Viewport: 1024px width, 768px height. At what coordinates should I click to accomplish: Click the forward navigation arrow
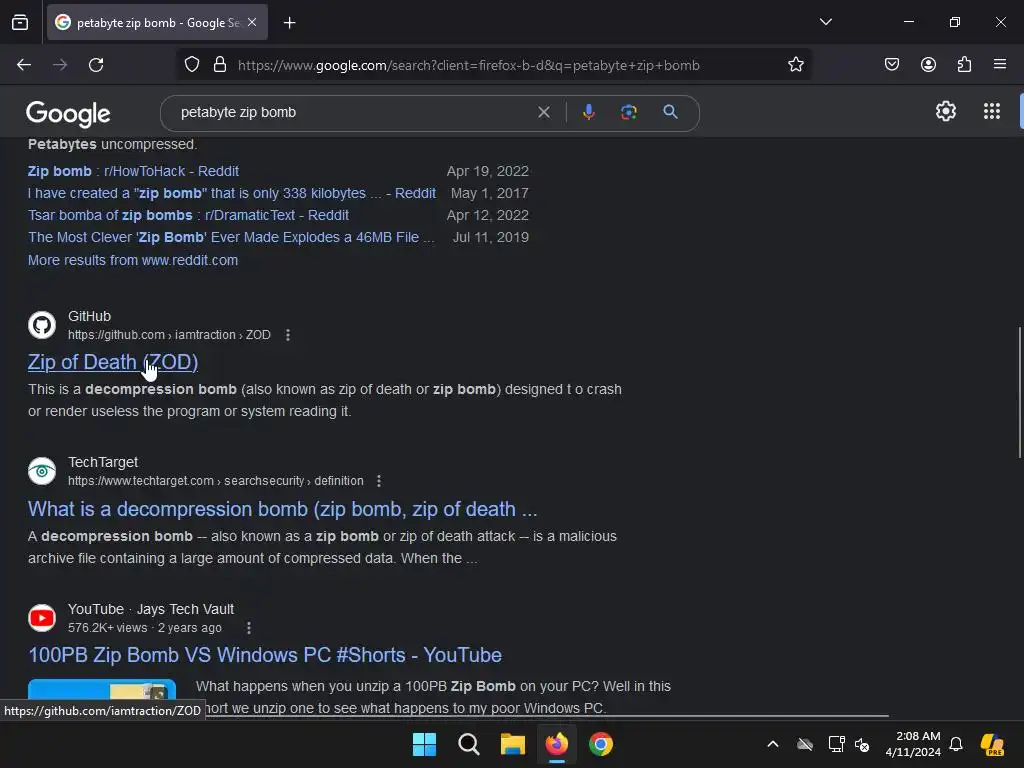coord(60,65)
